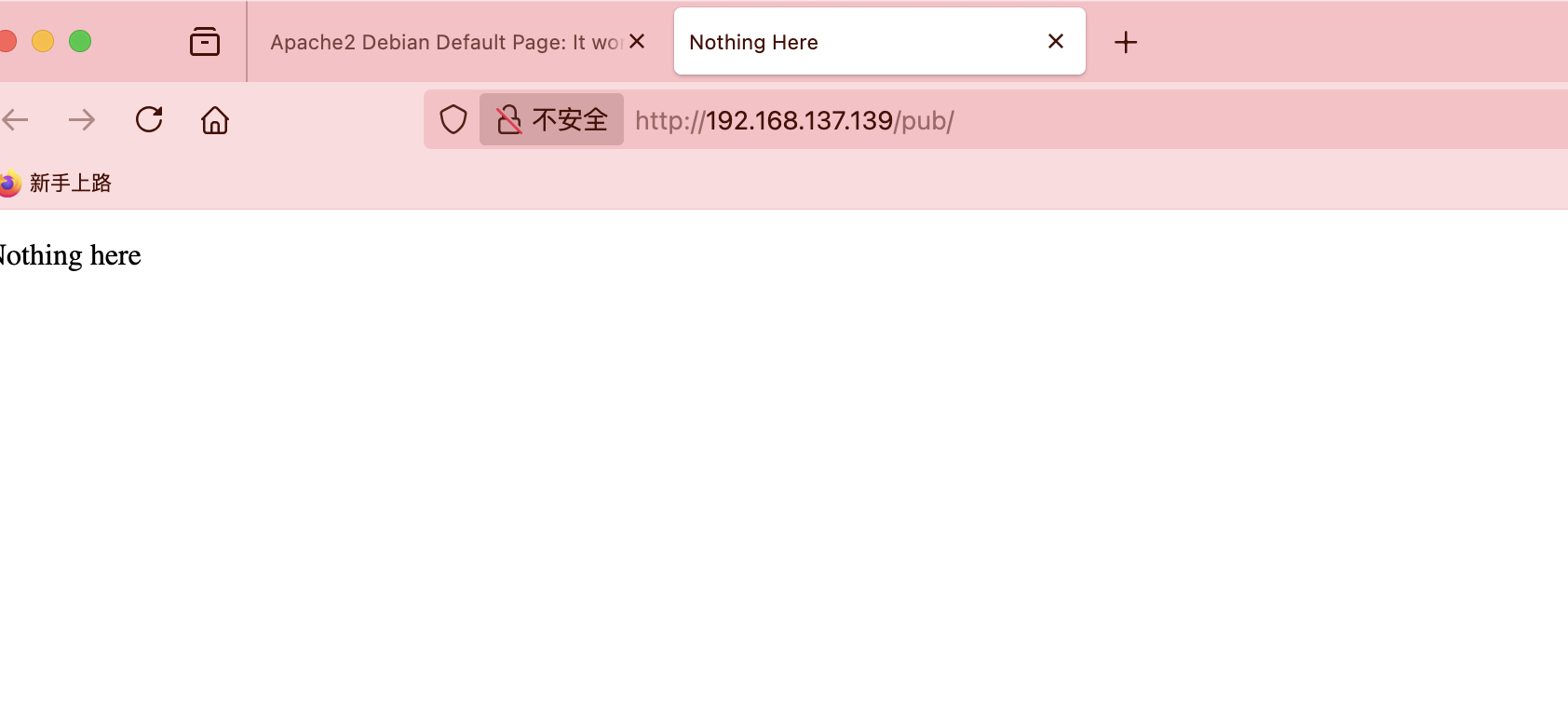The width and height of the screenshot is (1568, 710).
Task: Show site info via the 不安全 lock badge
Action: pos(551,119)
